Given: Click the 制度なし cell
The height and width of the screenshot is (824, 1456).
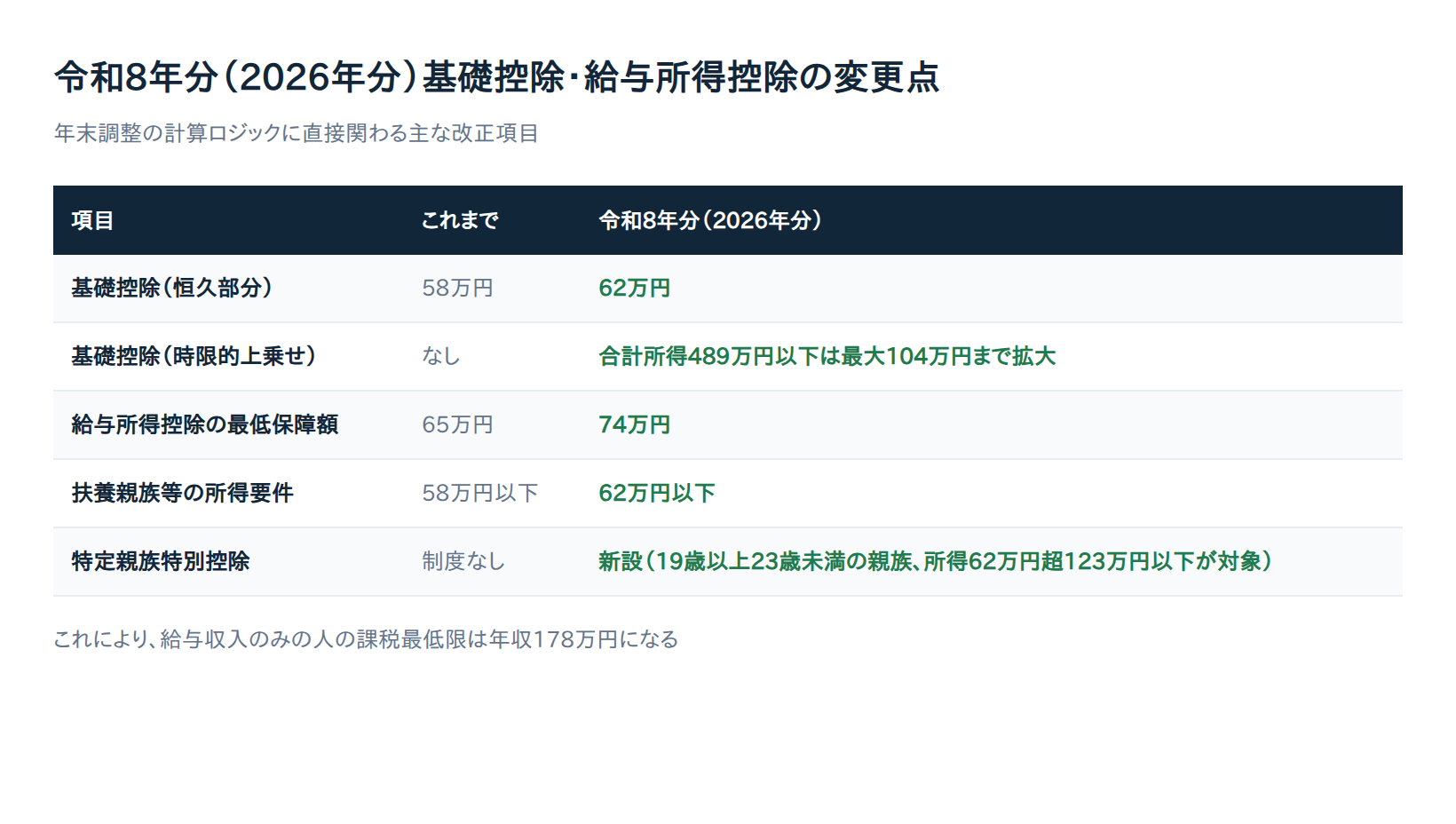Looking at the screenshot, I should coord(463,561).
